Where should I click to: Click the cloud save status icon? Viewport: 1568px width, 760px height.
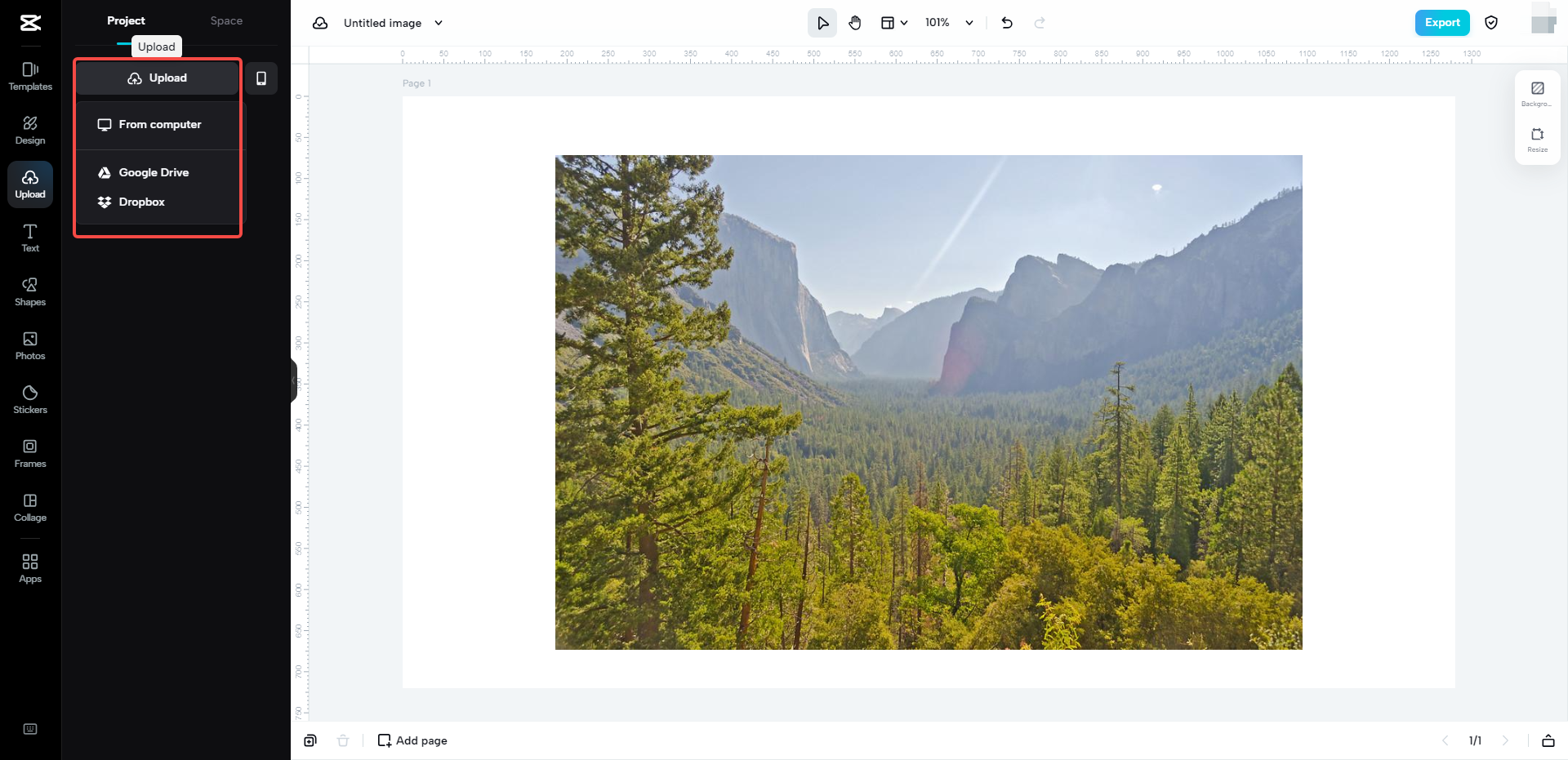[x=320, y=23]
